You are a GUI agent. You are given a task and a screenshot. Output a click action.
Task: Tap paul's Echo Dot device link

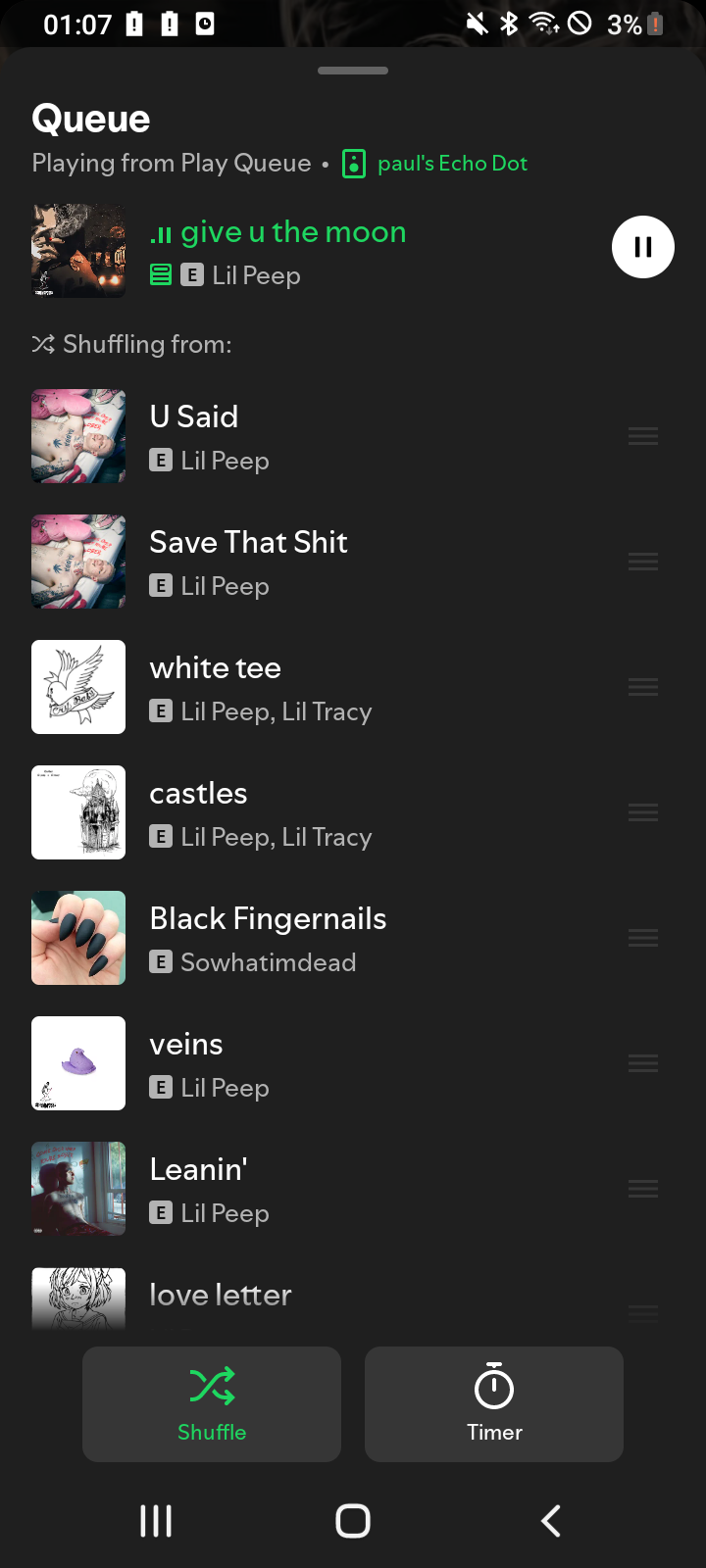[452, 164]
